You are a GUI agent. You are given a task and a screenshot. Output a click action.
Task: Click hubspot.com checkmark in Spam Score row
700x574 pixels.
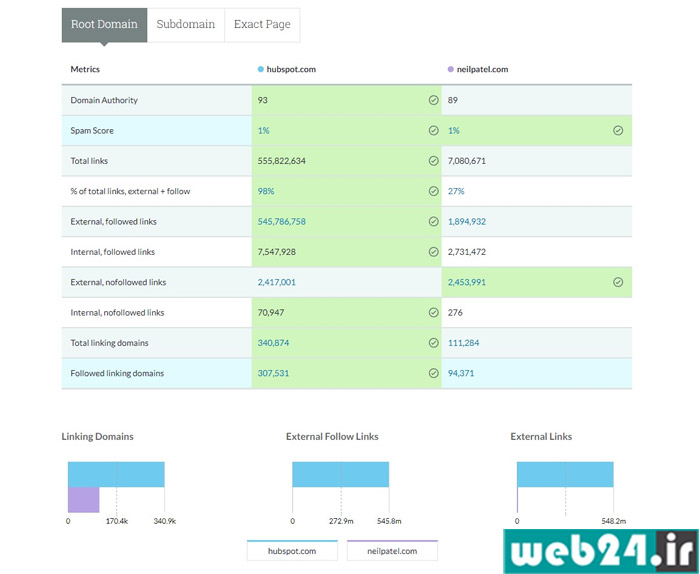(433, 130)
